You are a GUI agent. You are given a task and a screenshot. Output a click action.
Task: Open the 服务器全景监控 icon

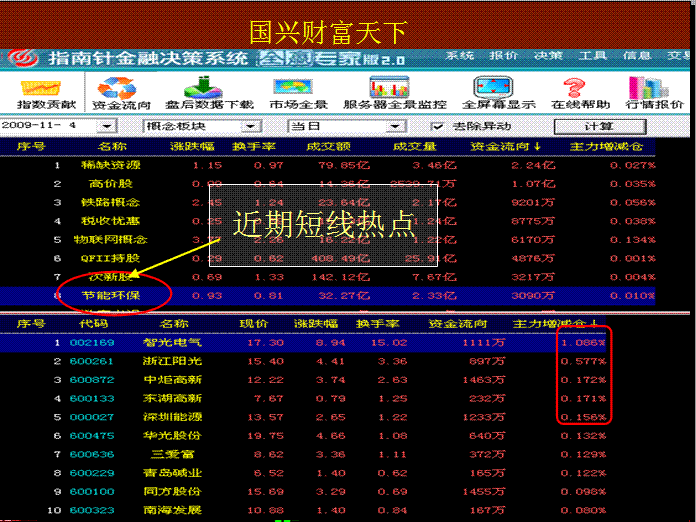point(389,87)
